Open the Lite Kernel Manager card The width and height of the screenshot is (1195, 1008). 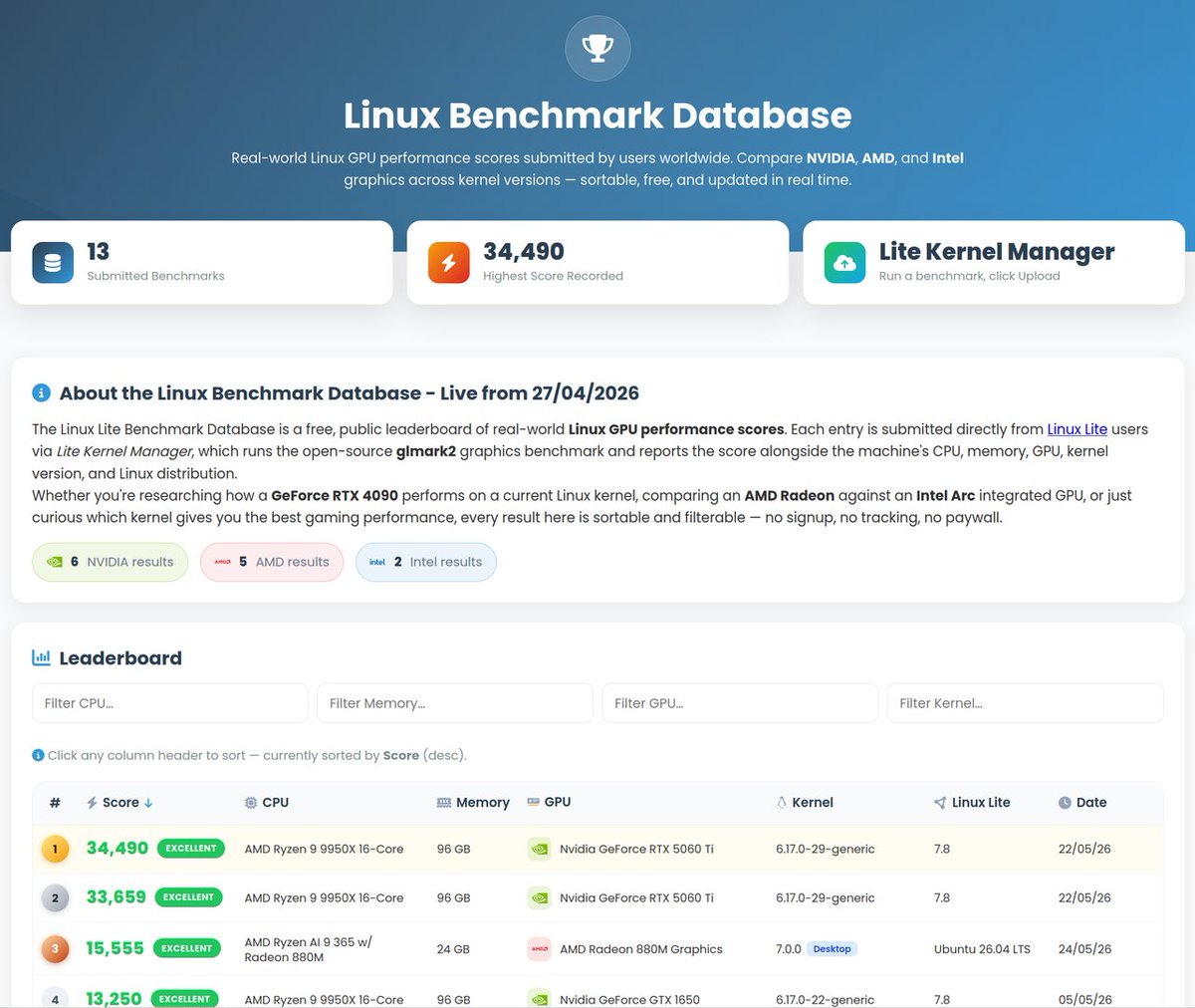pos(994,262)
